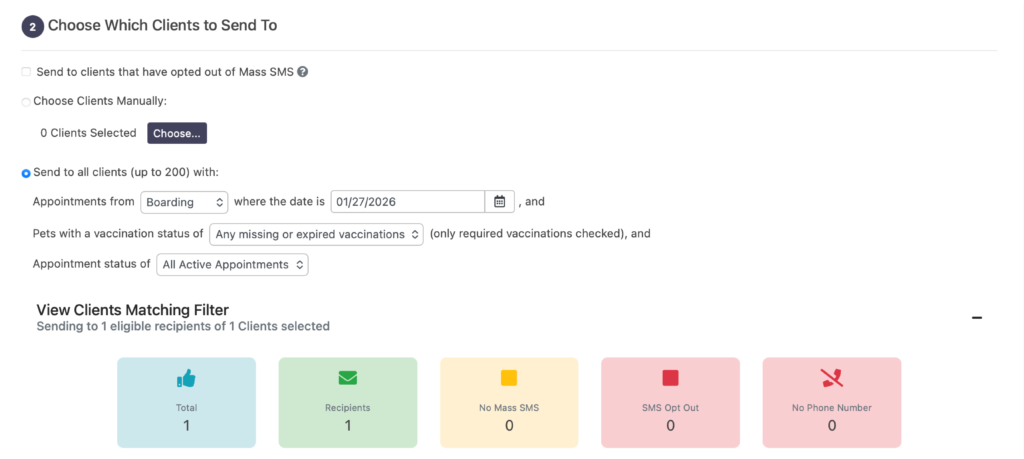Click the yellow No Mass SMS icon

click(509, 378)
